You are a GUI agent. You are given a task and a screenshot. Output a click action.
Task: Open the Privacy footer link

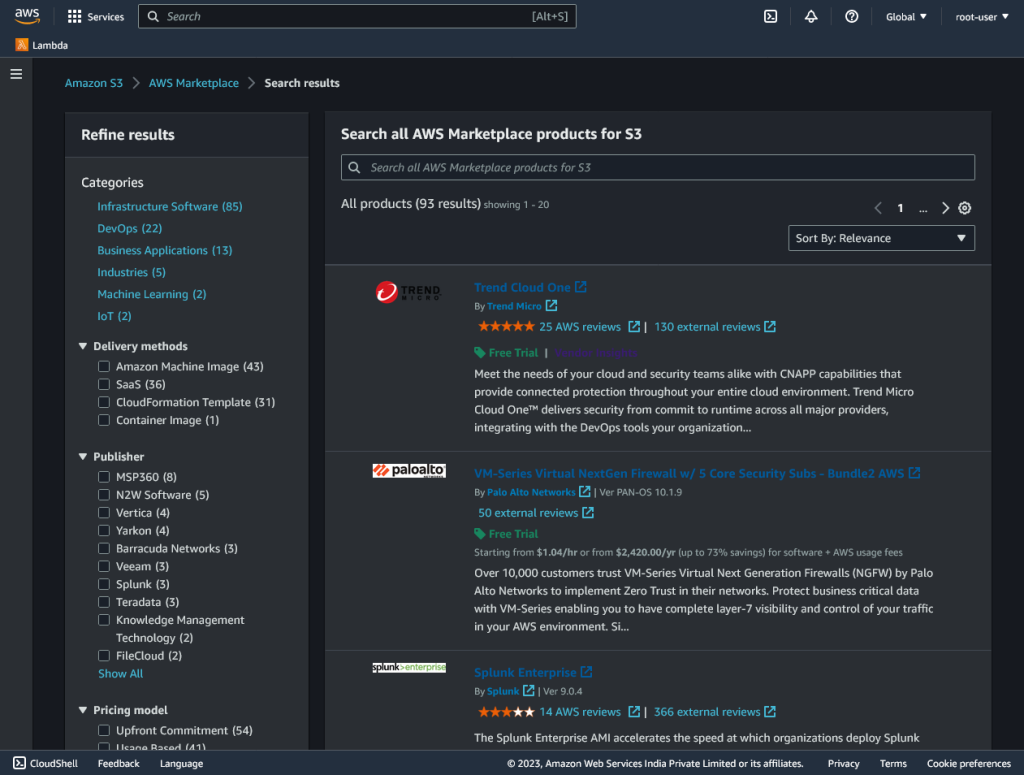pos(843,763)
